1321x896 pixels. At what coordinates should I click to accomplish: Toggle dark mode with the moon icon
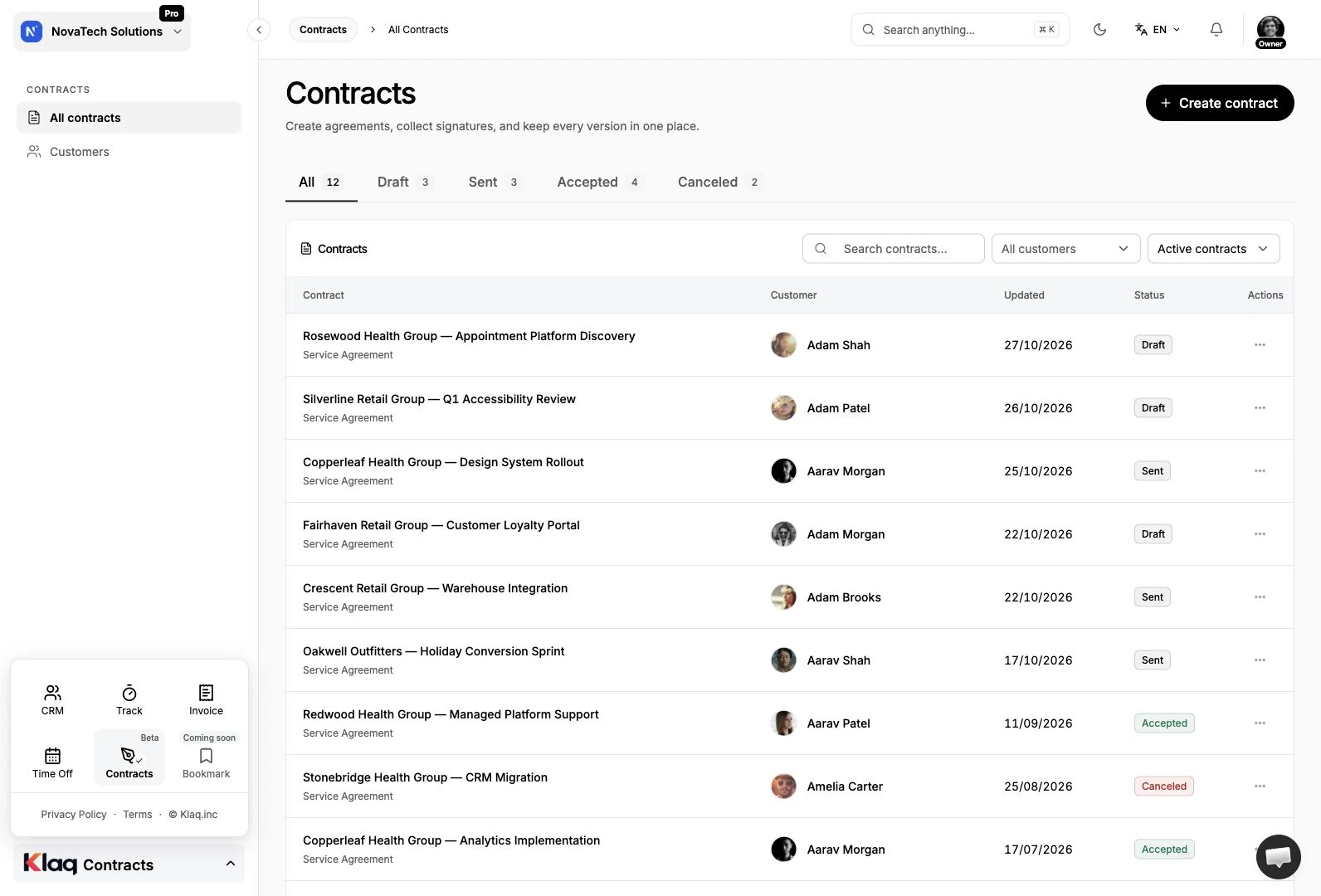[1099, 30]
